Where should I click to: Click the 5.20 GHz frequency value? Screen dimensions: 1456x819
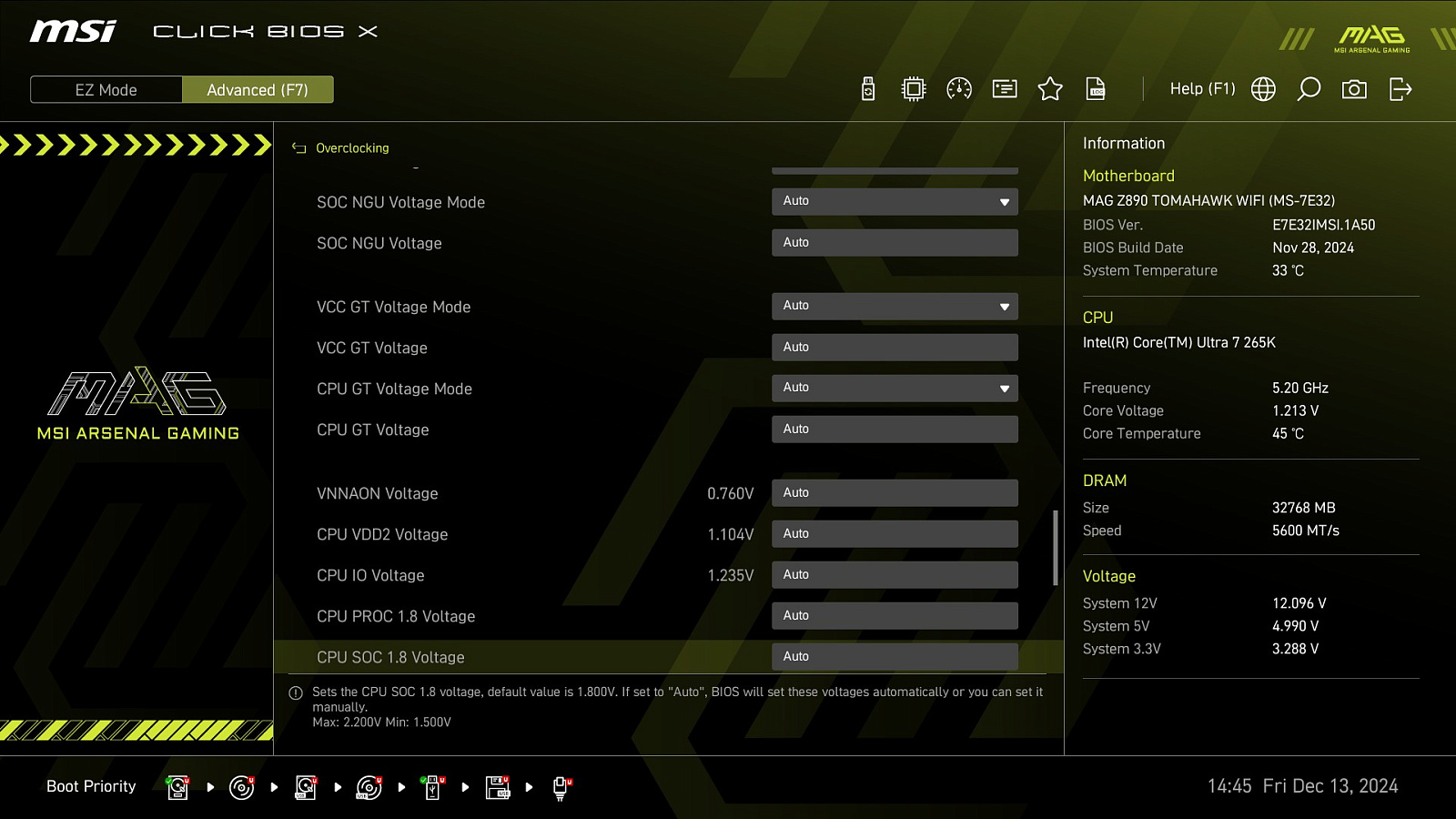1300,388
